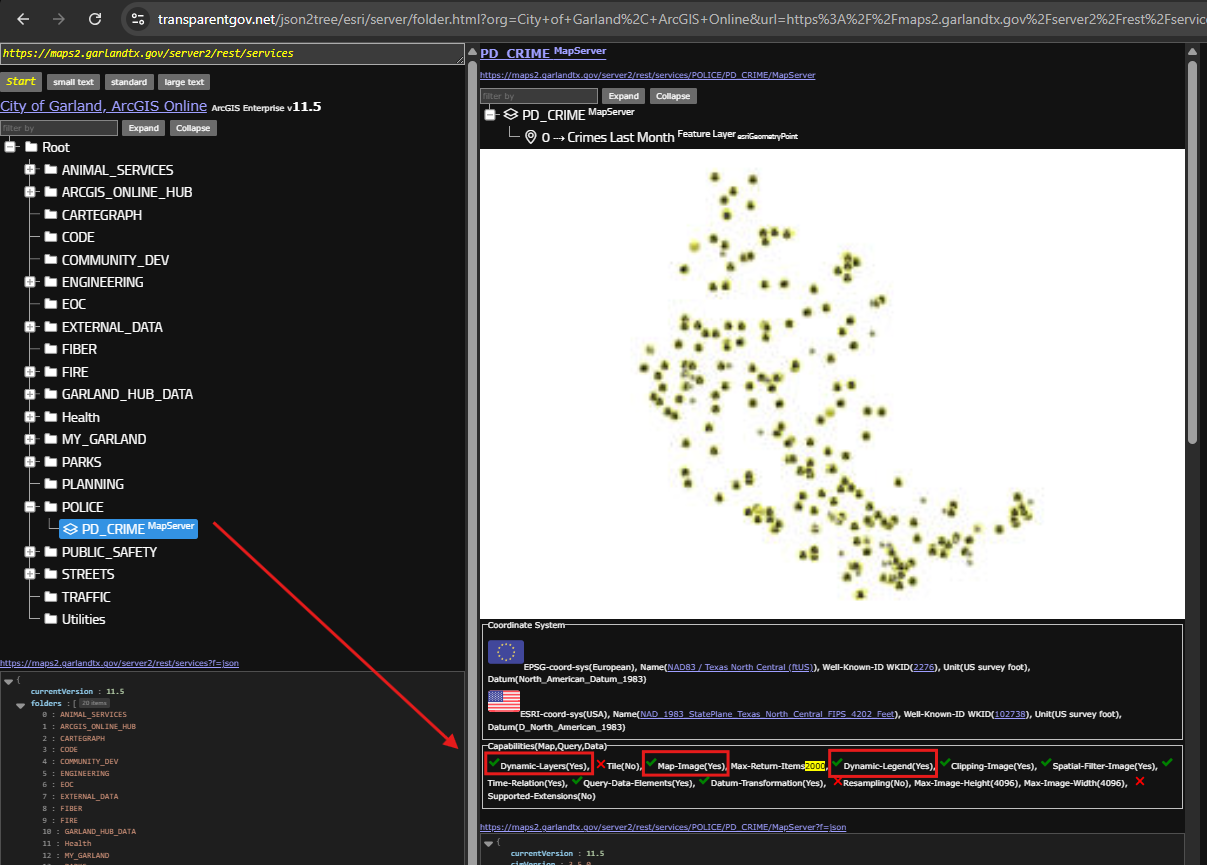Expand the ENGINEERING folder
Image resolution: width=1207 pixels, height=865 pixels.
pos(30,282)
